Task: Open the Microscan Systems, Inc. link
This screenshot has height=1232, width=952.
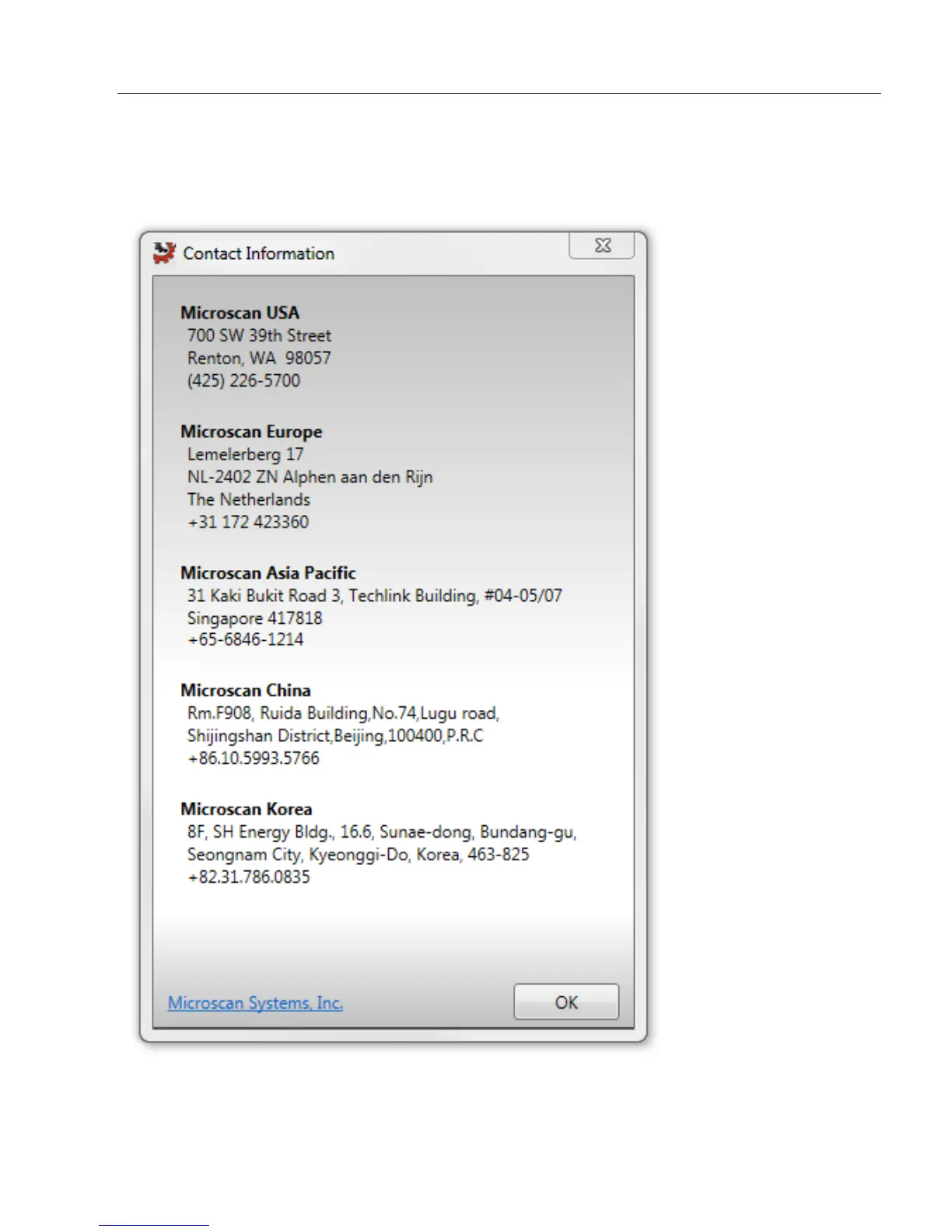Action: 255,1003
